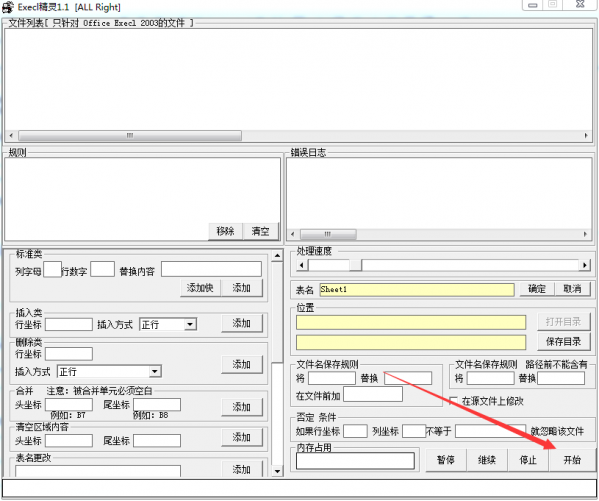Enable 在源文件上修改 checkbox
The width and height of the screenshot is (599, 501).
pyautogui.click(x=454, y=401)
